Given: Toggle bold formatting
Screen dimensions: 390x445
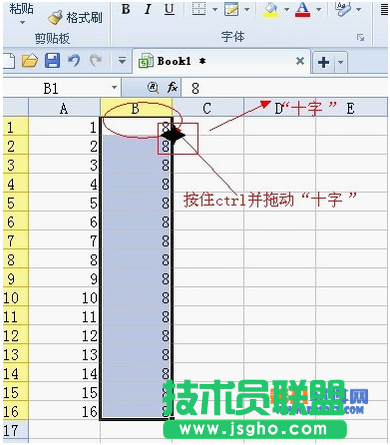Looking at the screenshot, I should click(x=126, y=10).
